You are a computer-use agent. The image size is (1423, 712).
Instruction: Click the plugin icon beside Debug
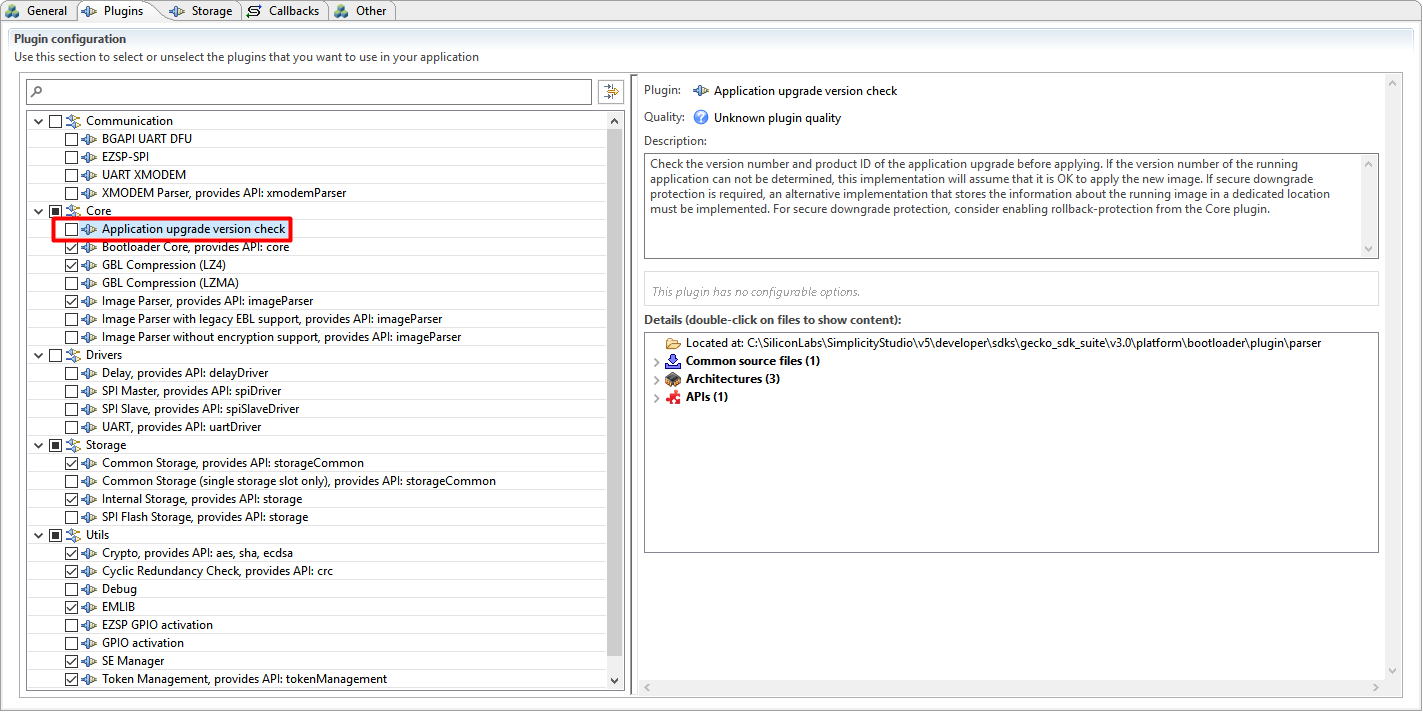[90, 589]
